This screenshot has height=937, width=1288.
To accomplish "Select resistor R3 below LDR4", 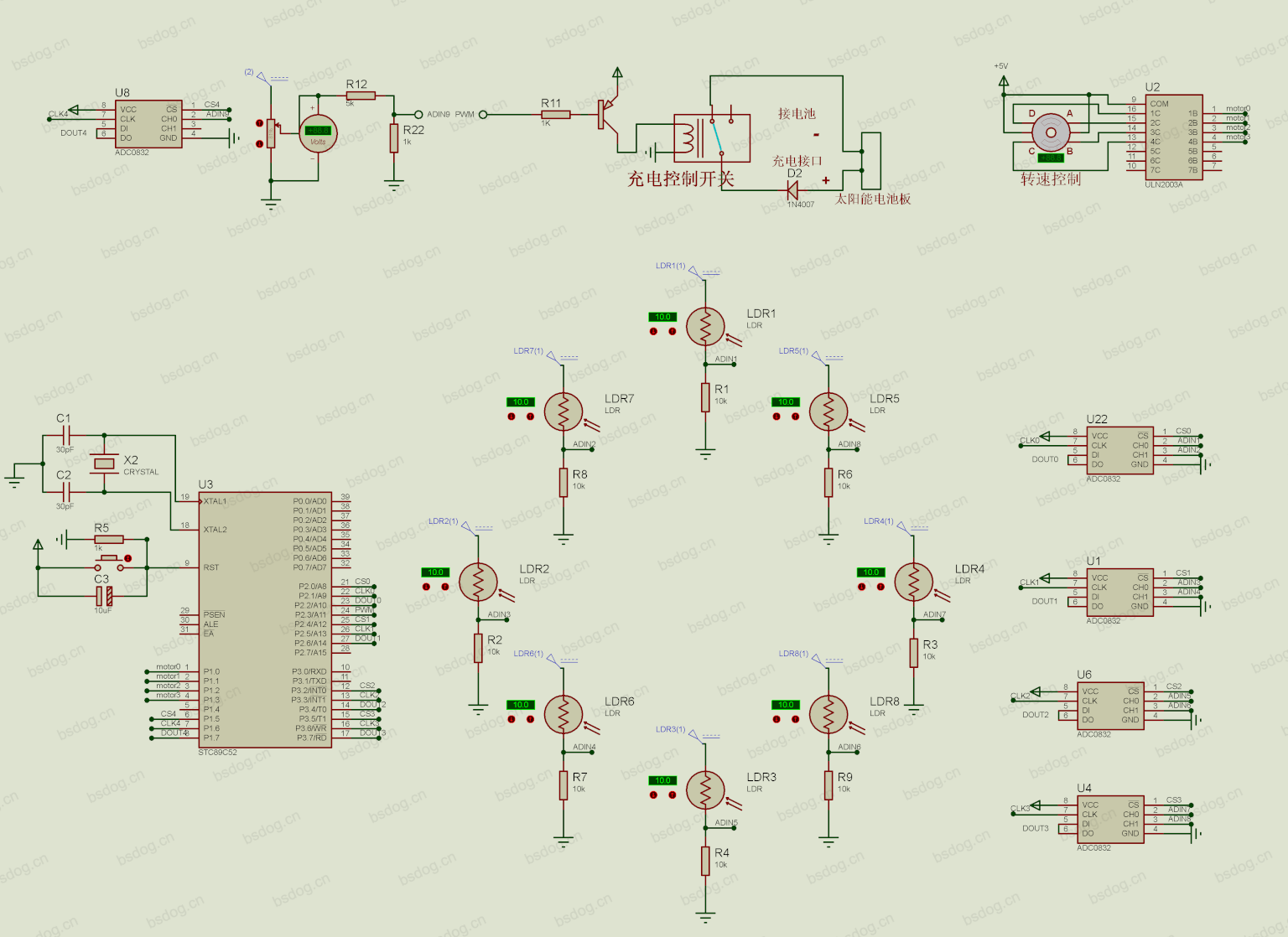I will pyautogui.click(x=914, y=653).
